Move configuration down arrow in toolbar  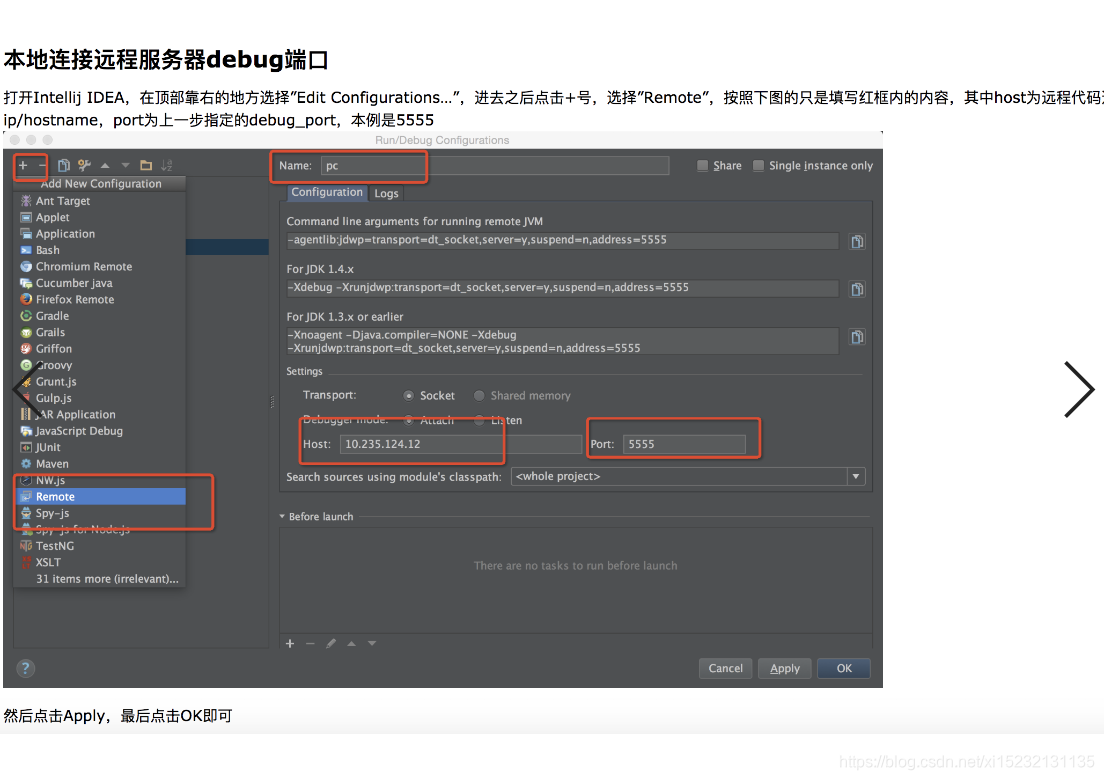pyautogui.click(x=125, y=165)
